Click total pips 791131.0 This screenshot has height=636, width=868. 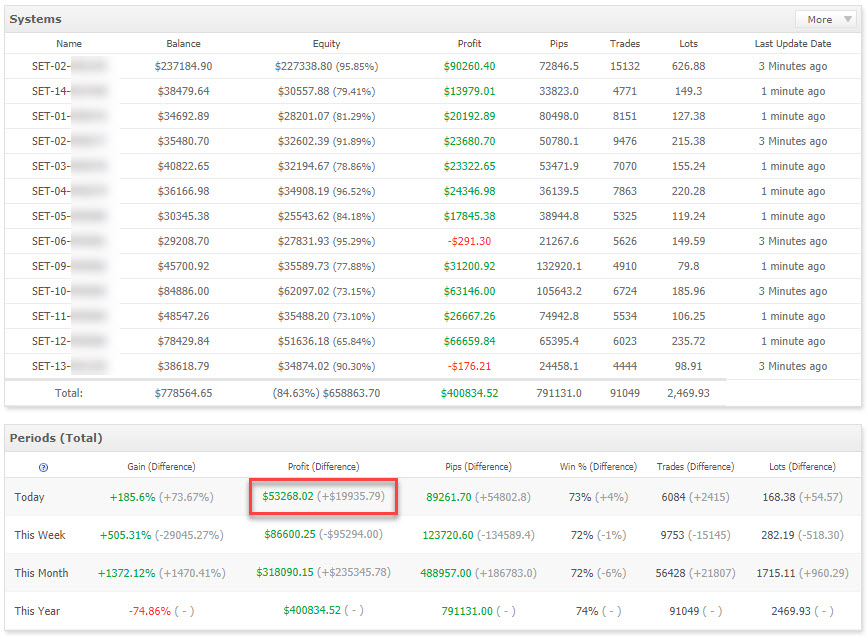[559, 393]
